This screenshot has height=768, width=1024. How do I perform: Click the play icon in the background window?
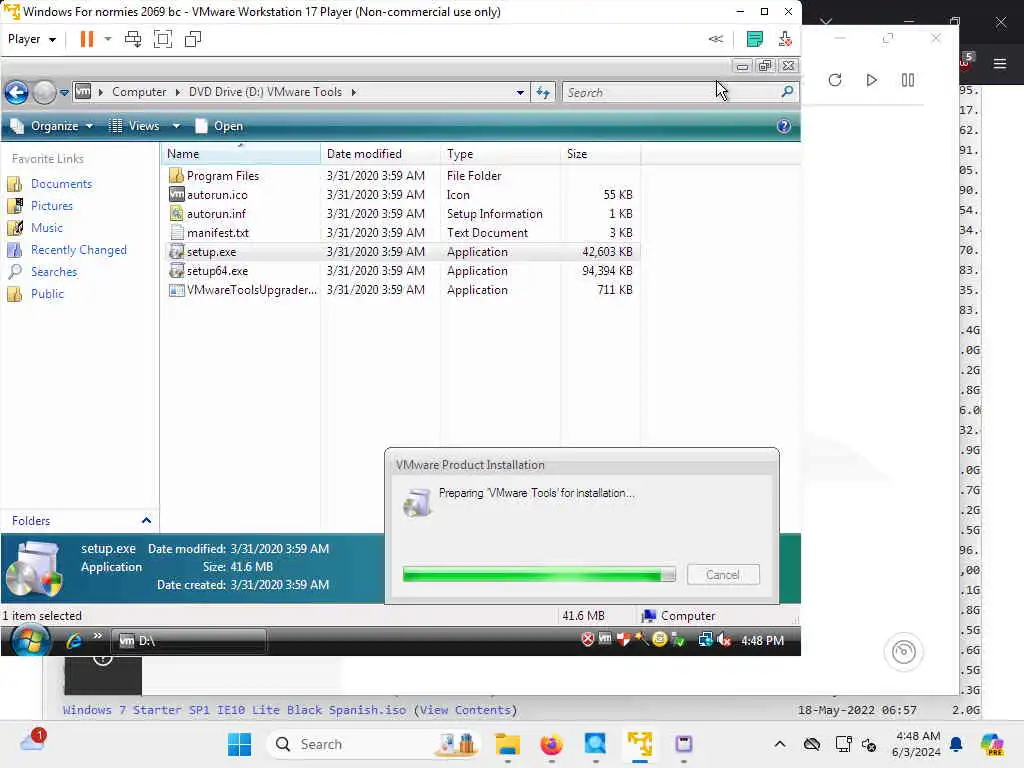pyautogui.click(x=871, y=80)
